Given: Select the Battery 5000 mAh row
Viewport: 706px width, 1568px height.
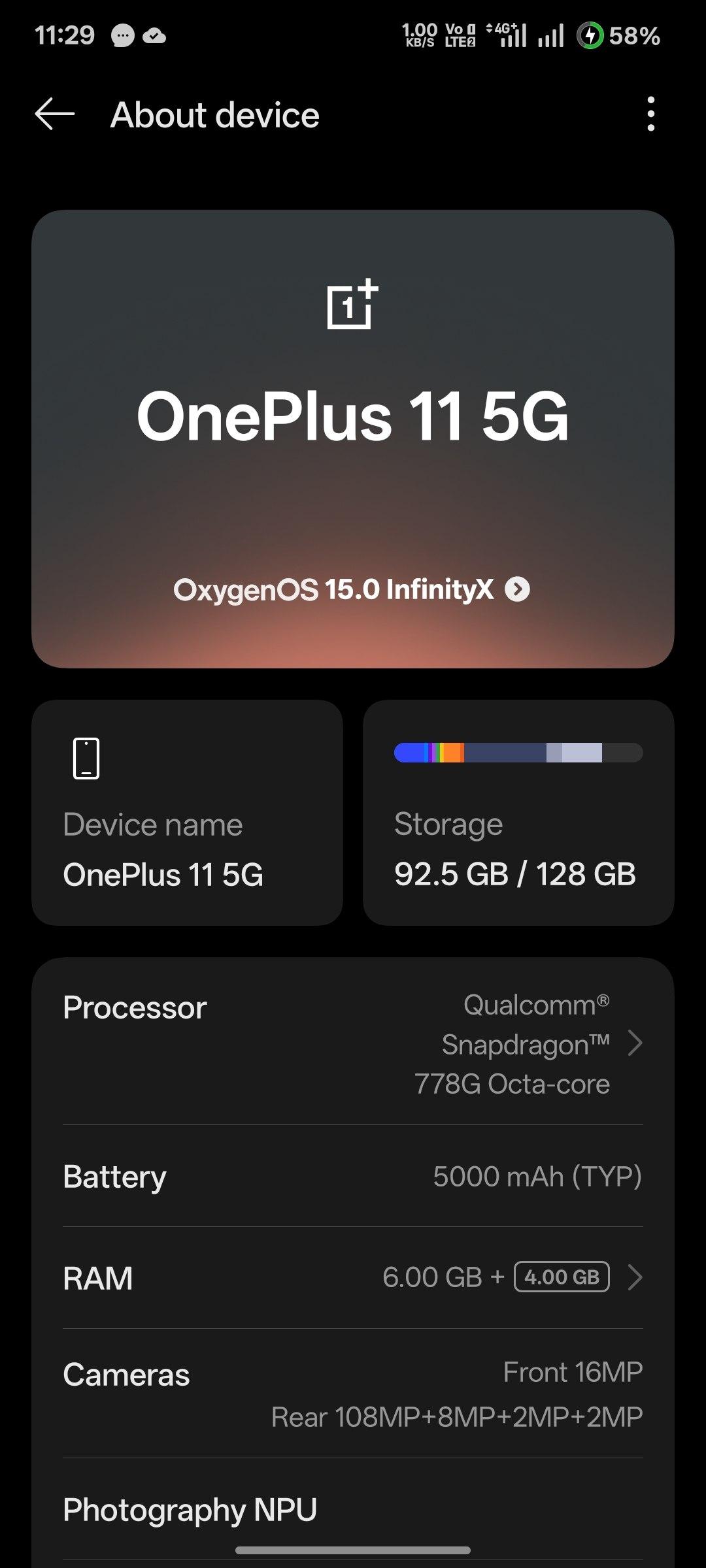Looking at the screenshot, I should point(353,1176).
